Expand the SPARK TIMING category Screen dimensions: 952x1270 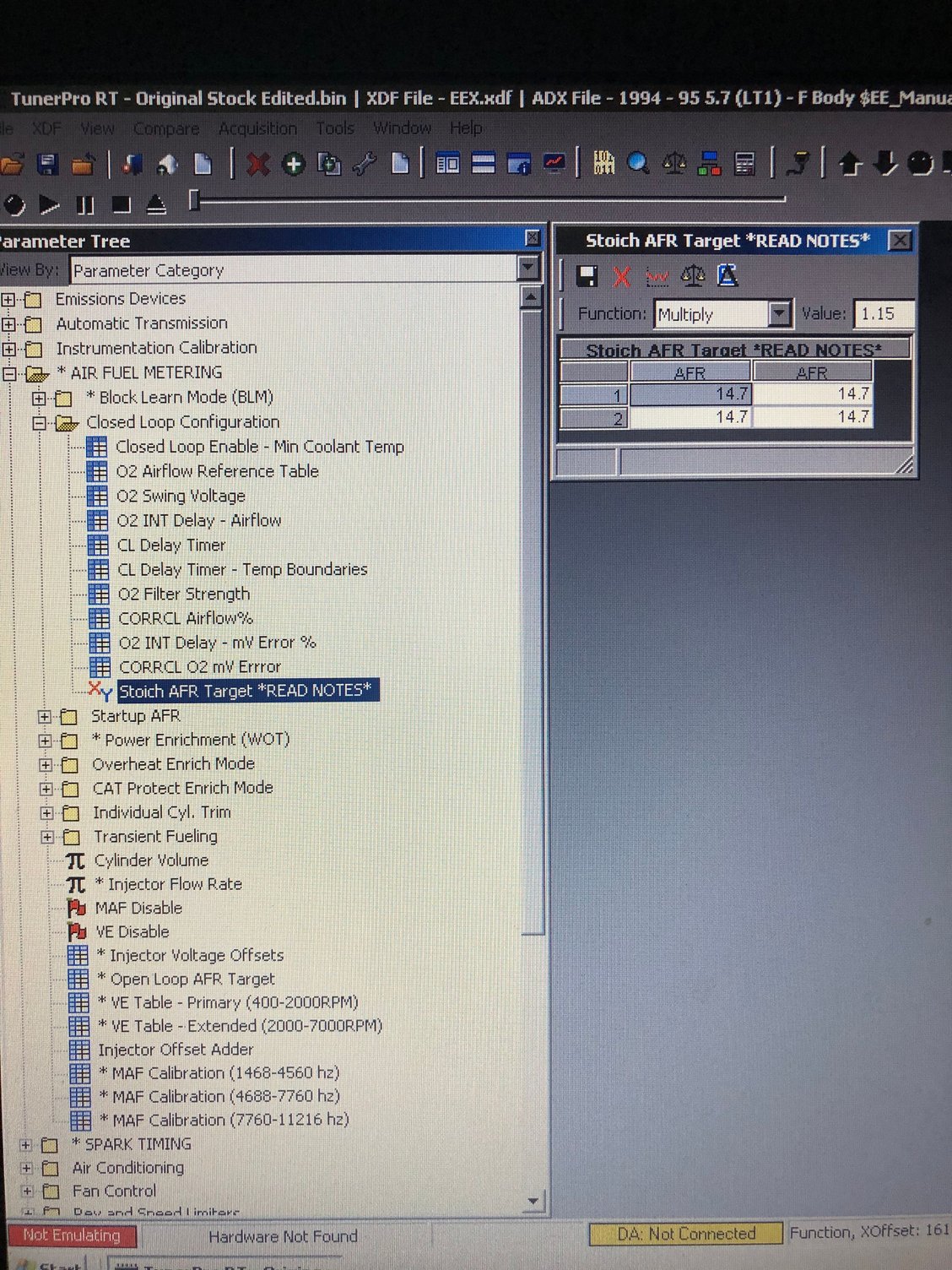(x=26, y=1145)
